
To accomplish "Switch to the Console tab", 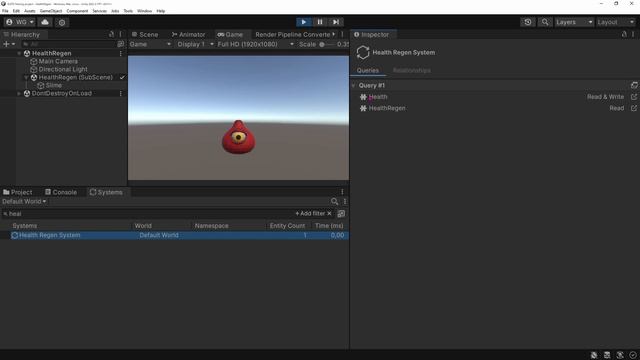I will [61, 192].
